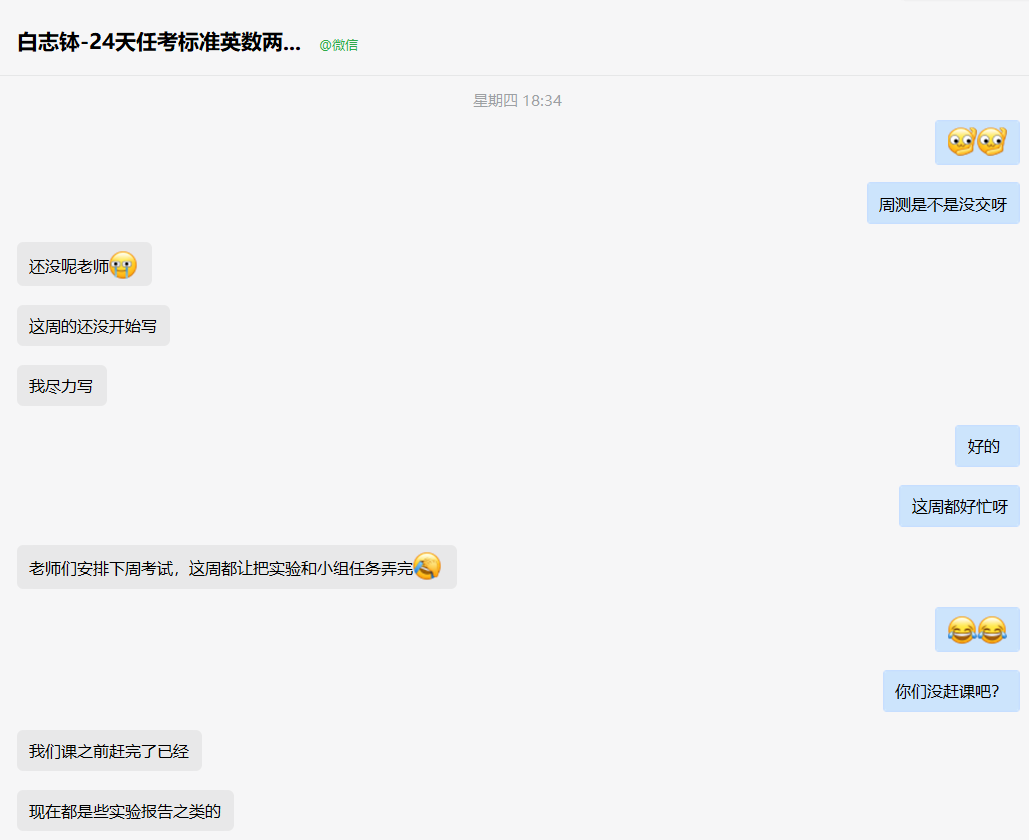Click the 星期四 18:34 timestamp
Screen dimensions: 1029x840
[x=517, y=100]
